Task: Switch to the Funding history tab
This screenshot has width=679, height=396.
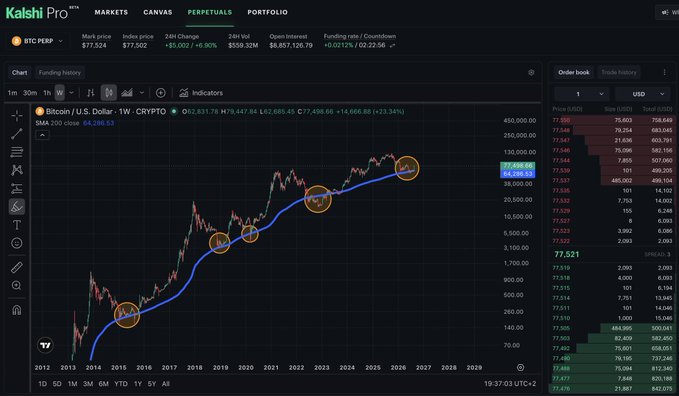Action: [x=60, y=72]
